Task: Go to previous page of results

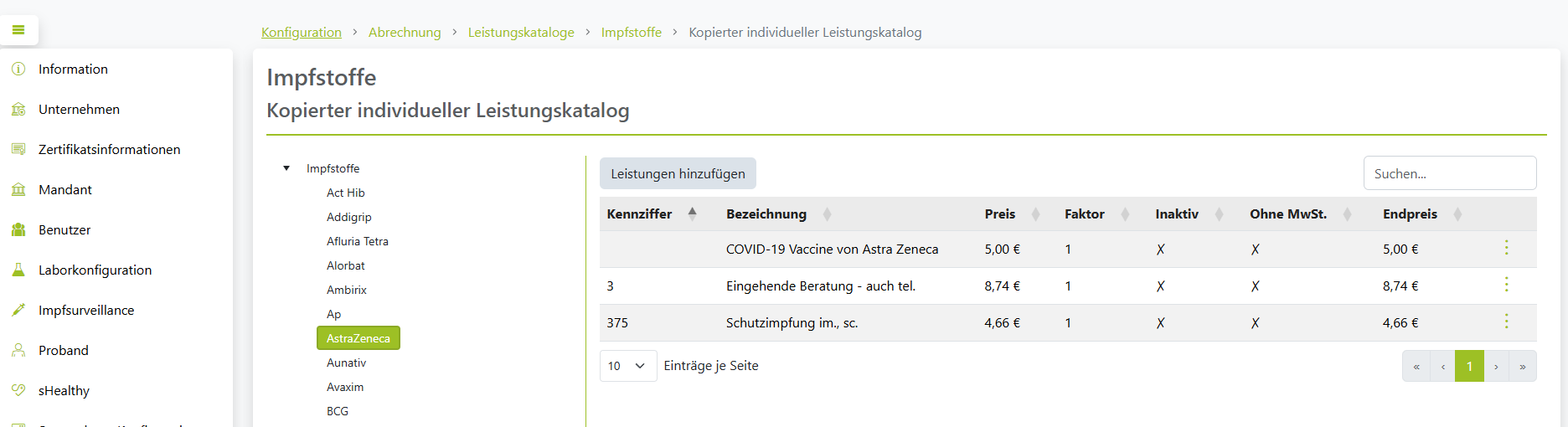Action: click(1442, 366)
